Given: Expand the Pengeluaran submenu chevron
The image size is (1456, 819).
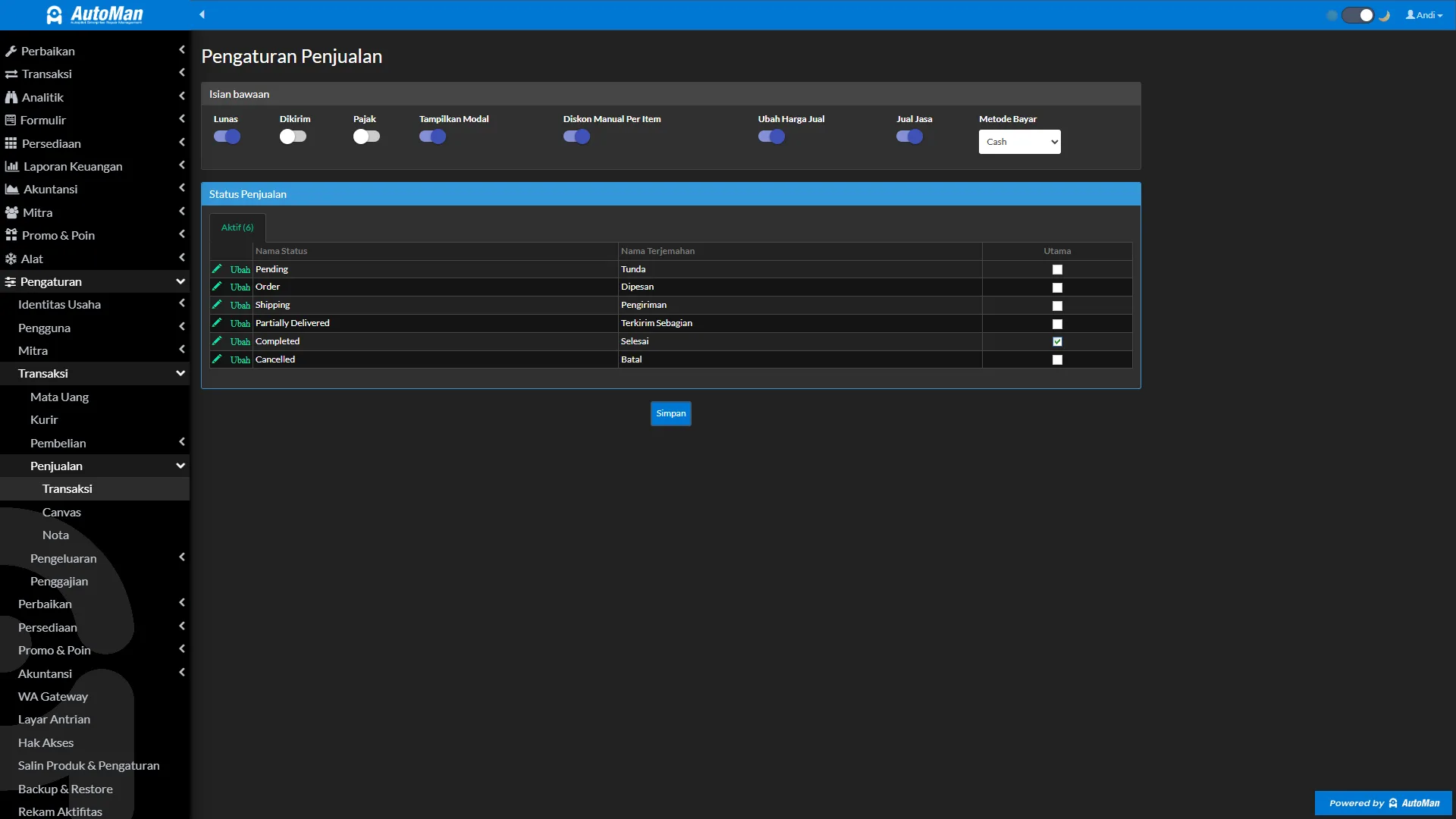Looking at the screenshot, I should 182,557.
